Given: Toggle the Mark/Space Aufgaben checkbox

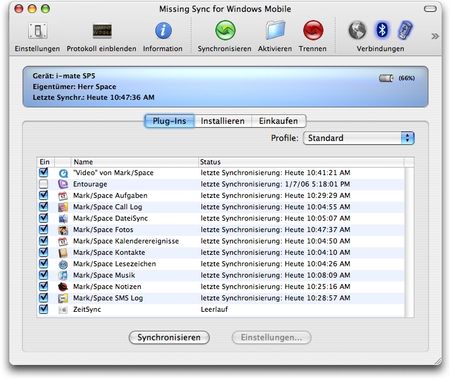Looking at the screenshot, I should (x=44, y=195).
